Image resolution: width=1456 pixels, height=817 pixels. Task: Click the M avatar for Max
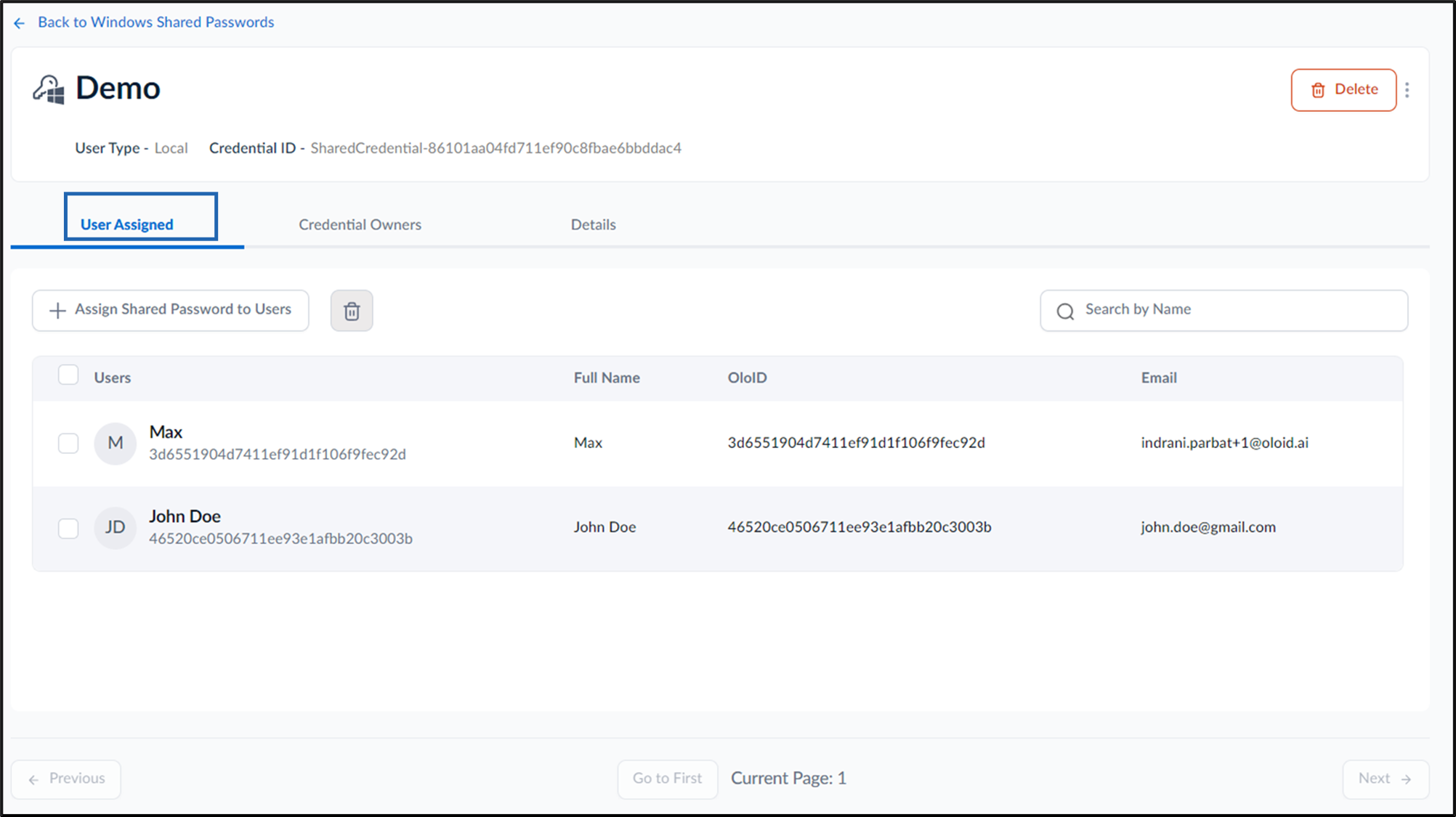tap(116, 443)
